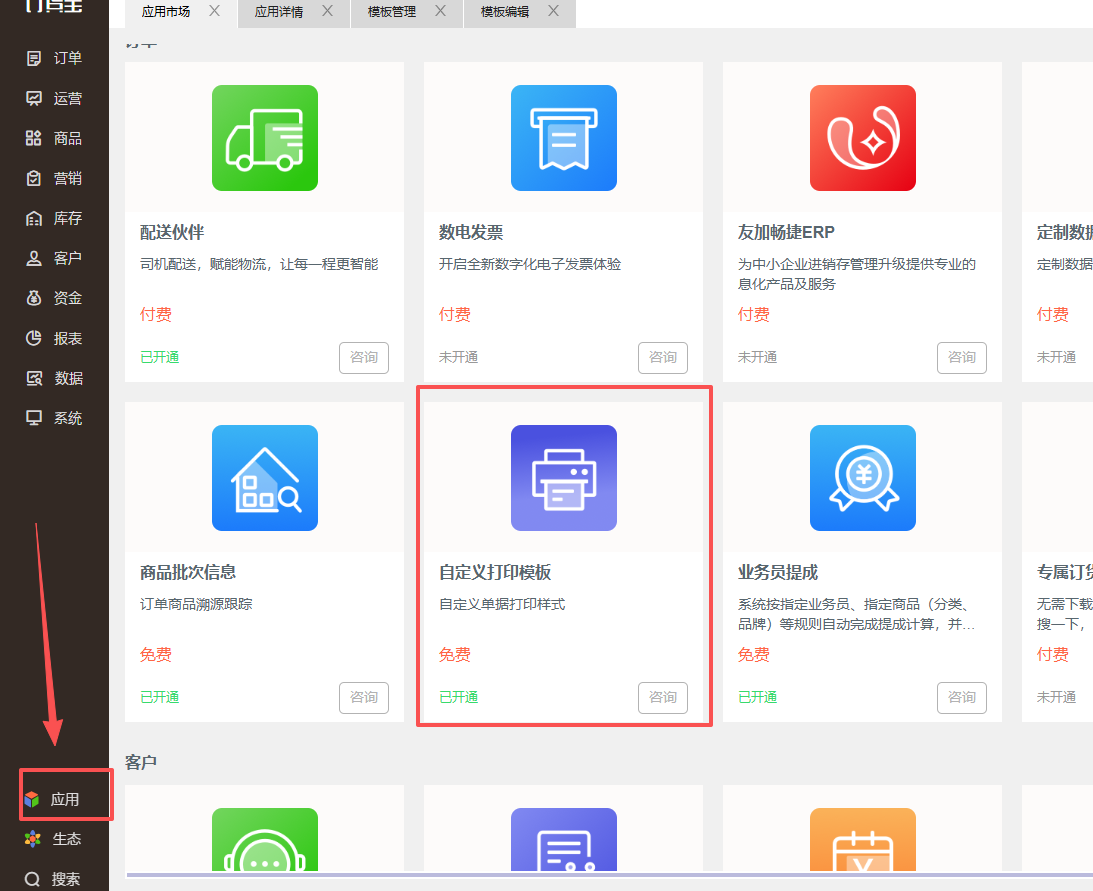1093x891 pixels.
Task: Open 营销 in the sidebar
Action: tap(54, 178)
